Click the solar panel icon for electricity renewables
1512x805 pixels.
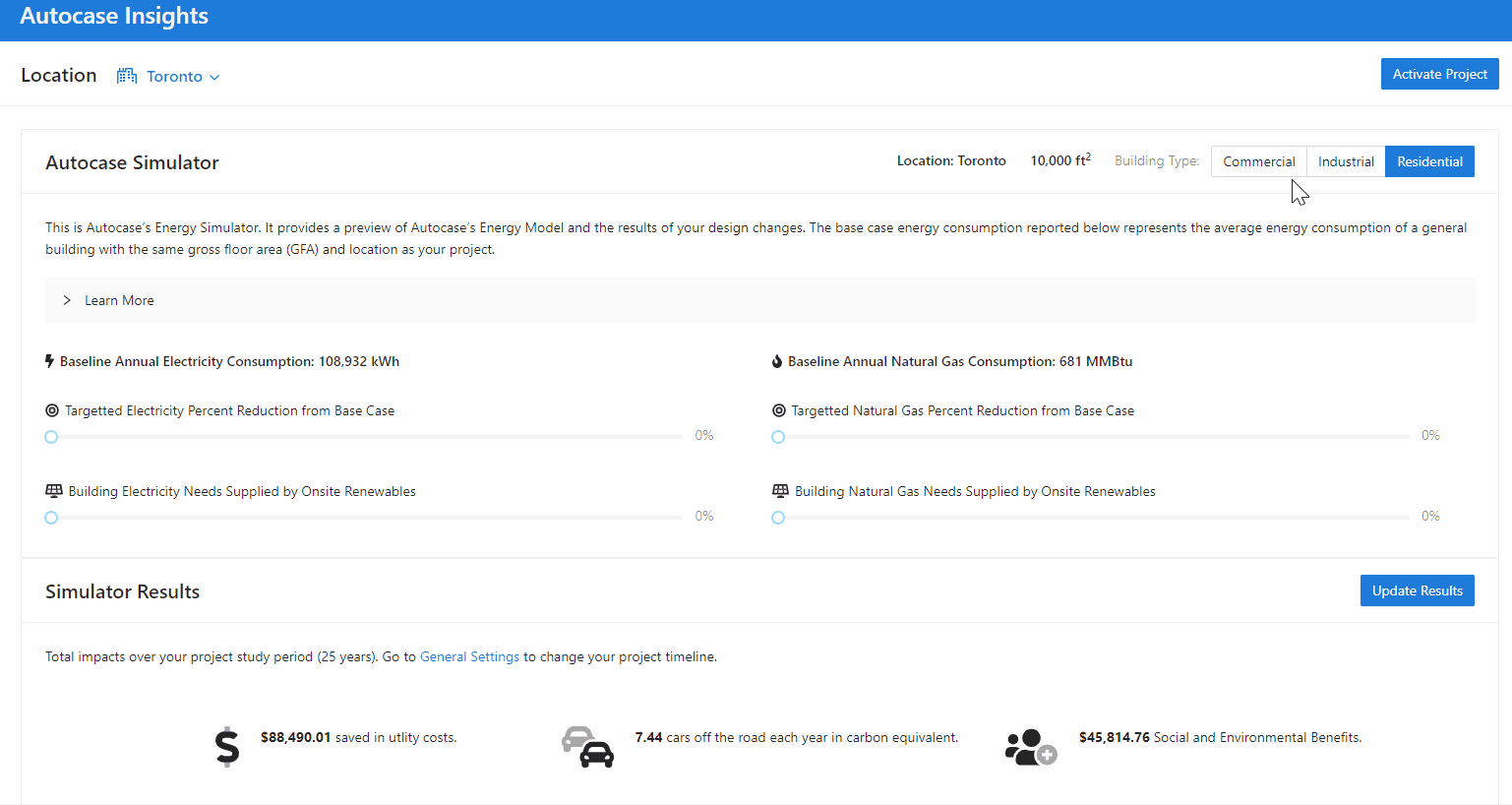click(54, 491)
